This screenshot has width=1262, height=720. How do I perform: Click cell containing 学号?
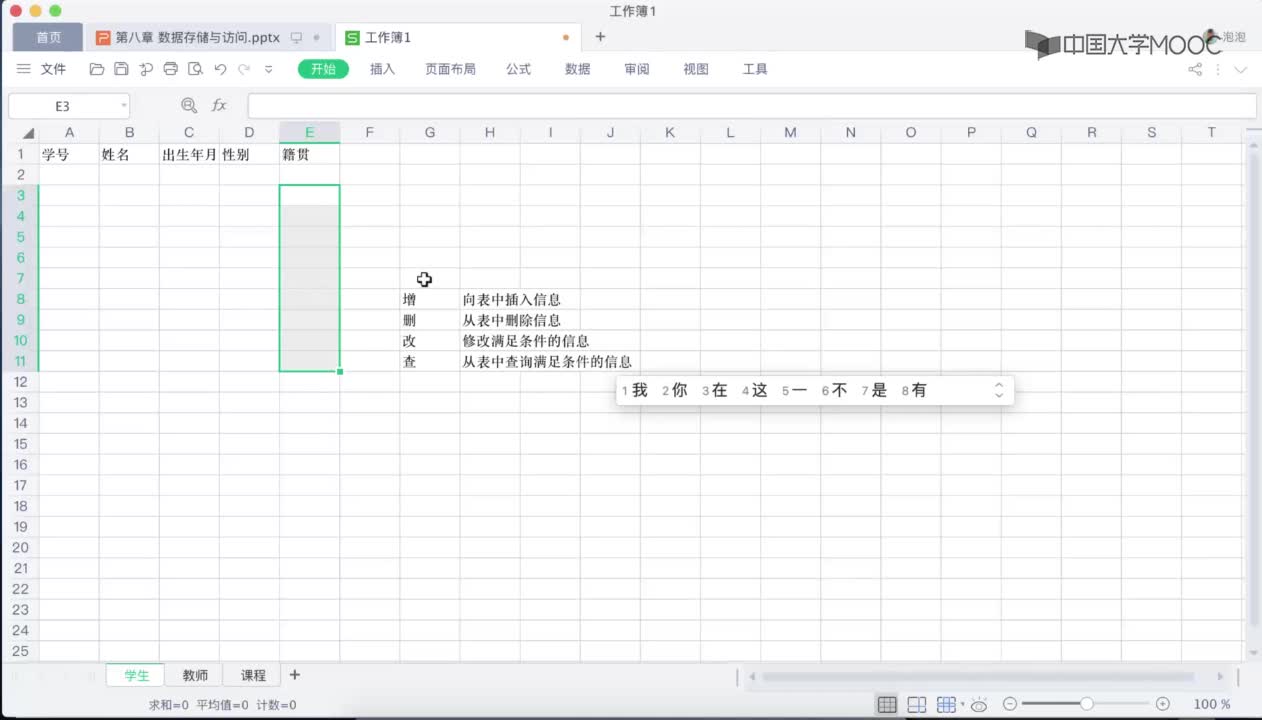pyautogui.click(x=69, y=154)
